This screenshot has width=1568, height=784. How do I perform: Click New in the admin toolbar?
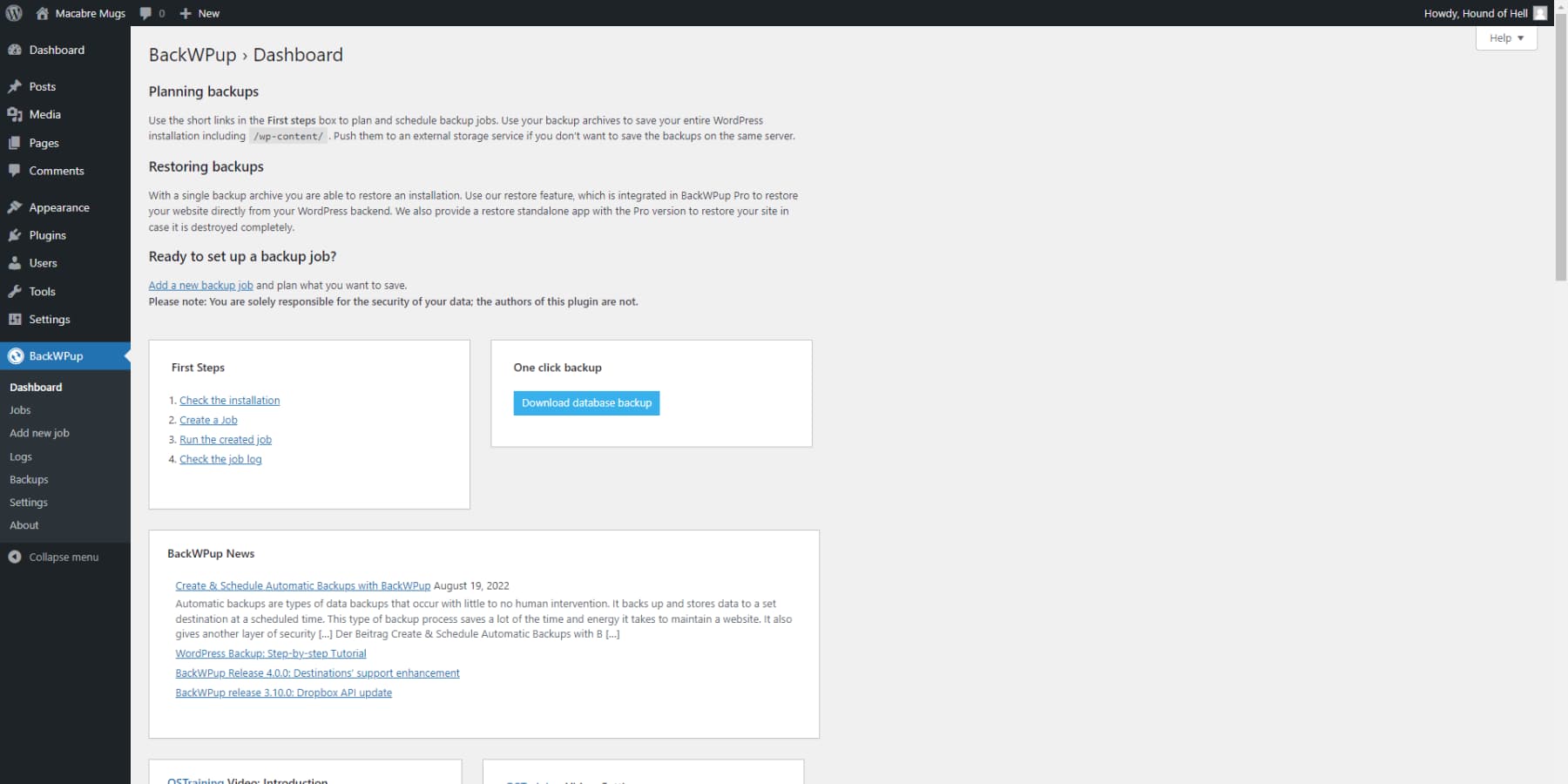[x=199, y=13]
